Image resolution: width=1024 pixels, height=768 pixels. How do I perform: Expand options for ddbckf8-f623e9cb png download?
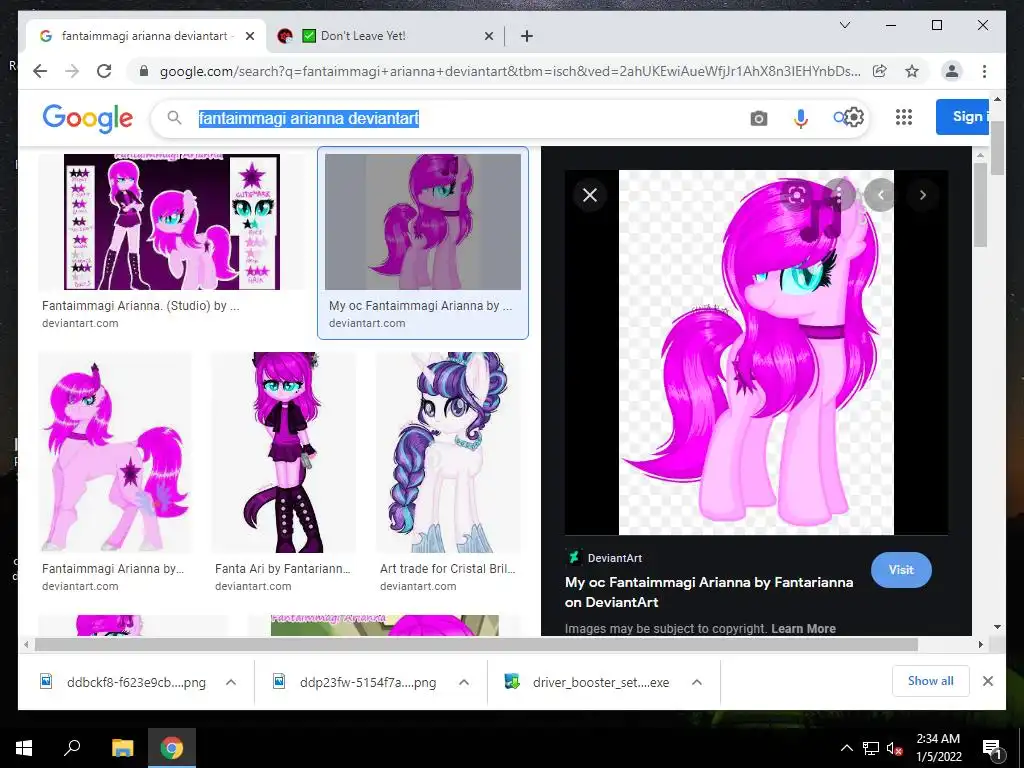pyautogui.click(x=231, y=682)
